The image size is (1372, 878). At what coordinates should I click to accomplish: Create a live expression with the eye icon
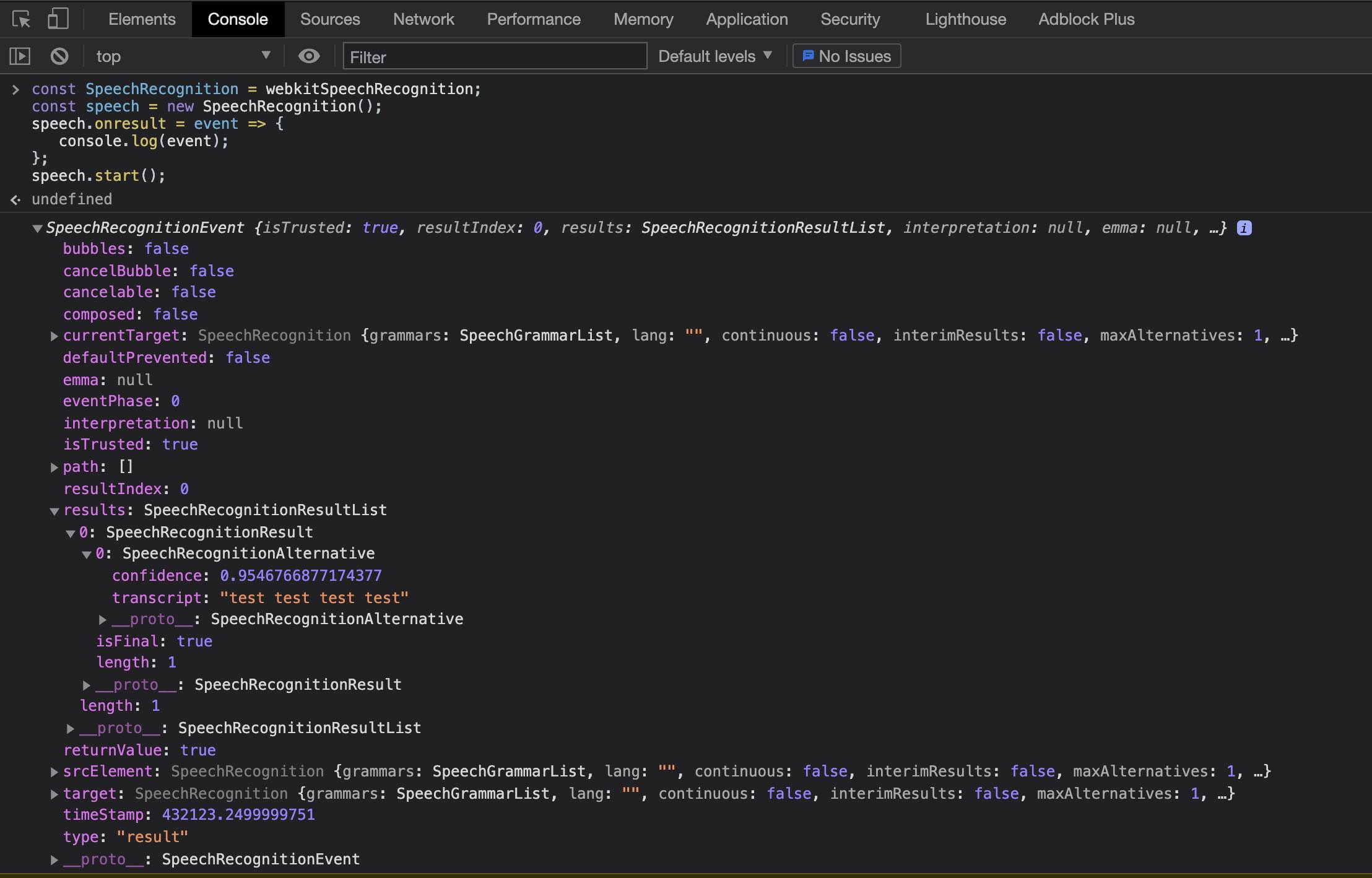309,56
